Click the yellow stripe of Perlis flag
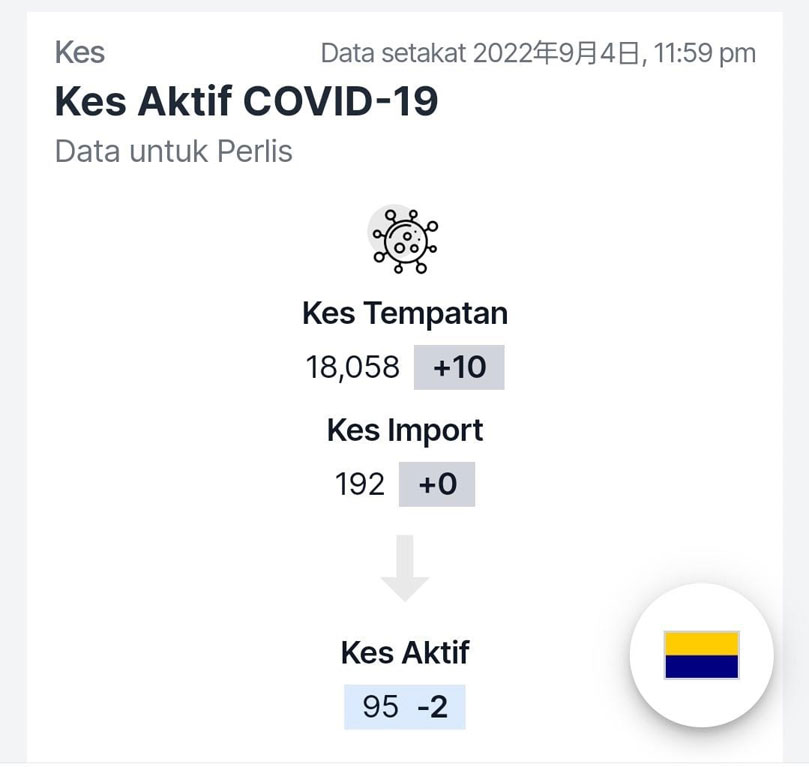 701,643
